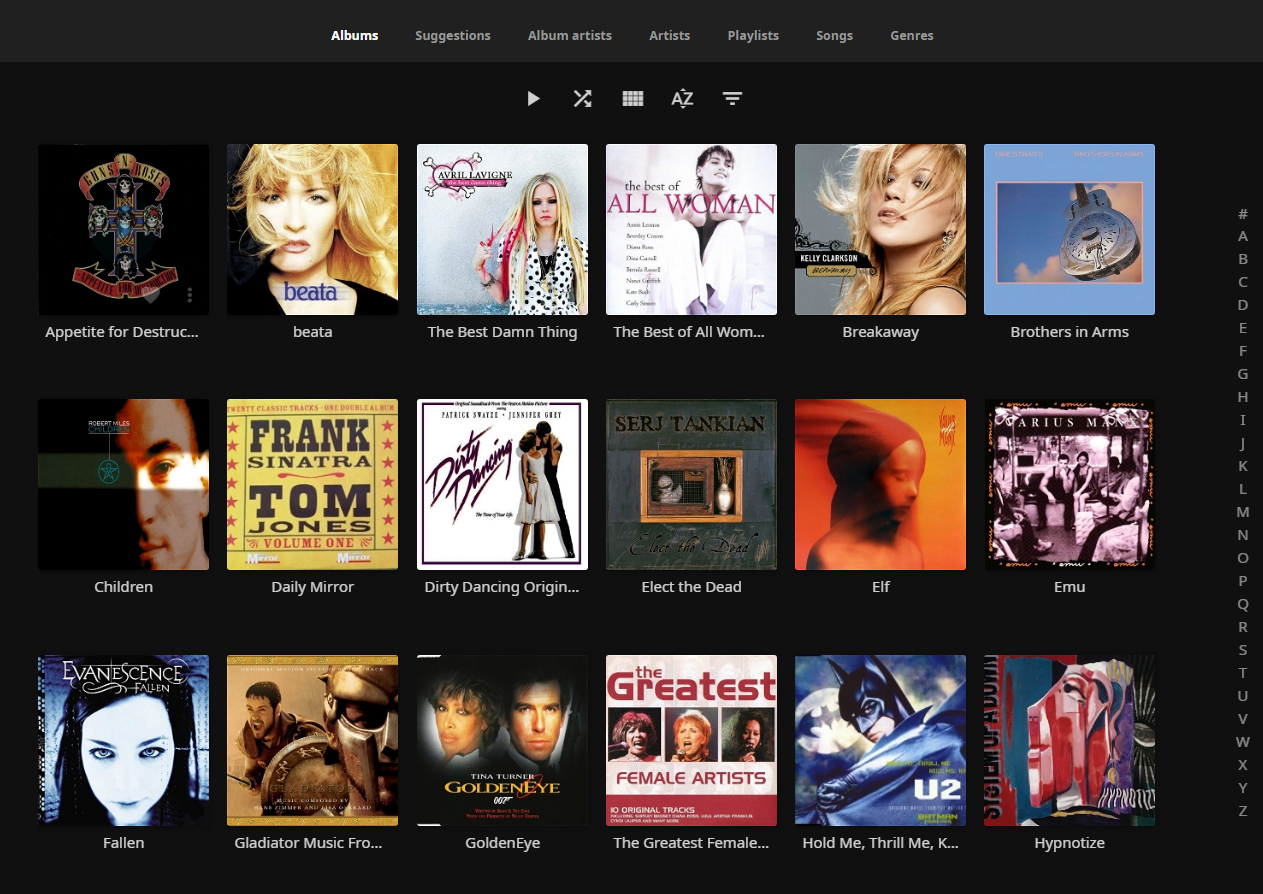This screenshot has height=894, width=1263.
Task: Open the Fallen album by Evanescence
Action: [x=123, y=740]
